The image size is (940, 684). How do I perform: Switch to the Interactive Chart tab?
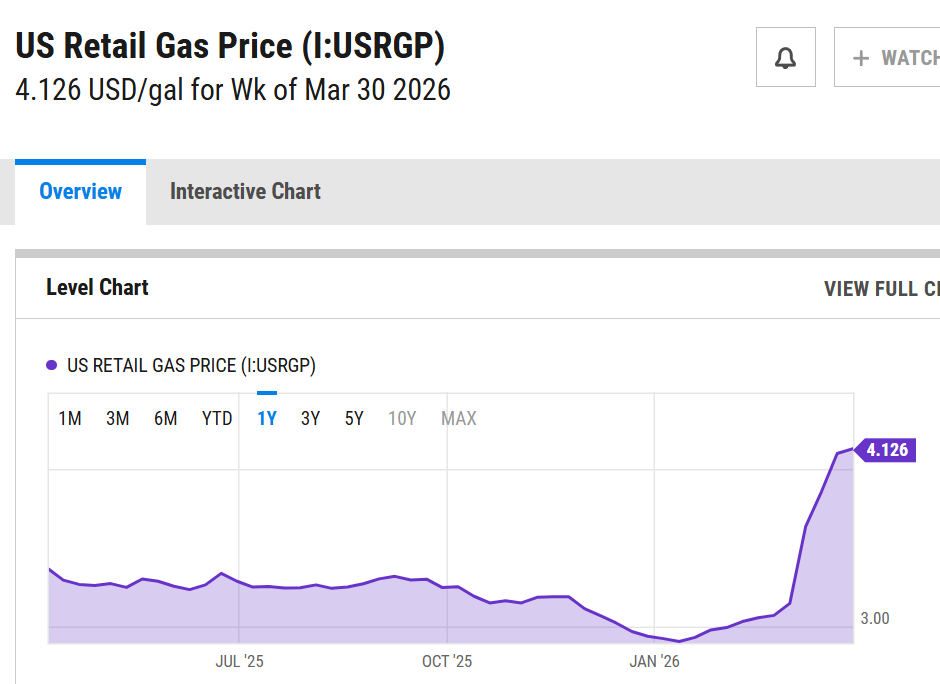click(x=245, y=191)
